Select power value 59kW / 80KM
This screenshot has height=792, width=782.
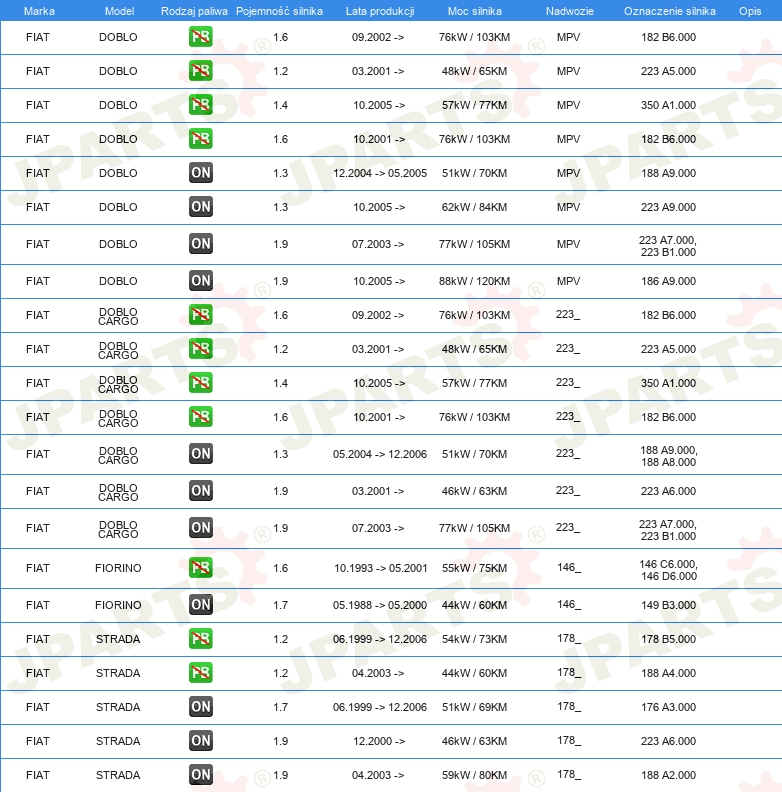[474, 775]
